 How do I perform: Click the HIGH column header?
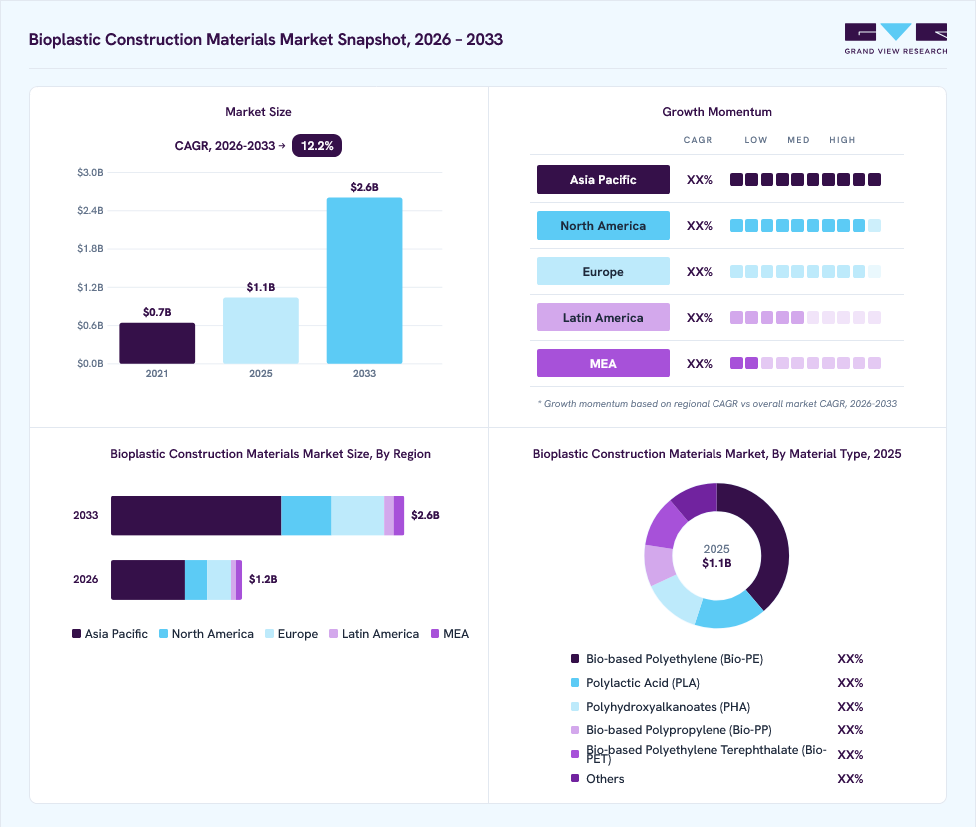coord(842,140)
